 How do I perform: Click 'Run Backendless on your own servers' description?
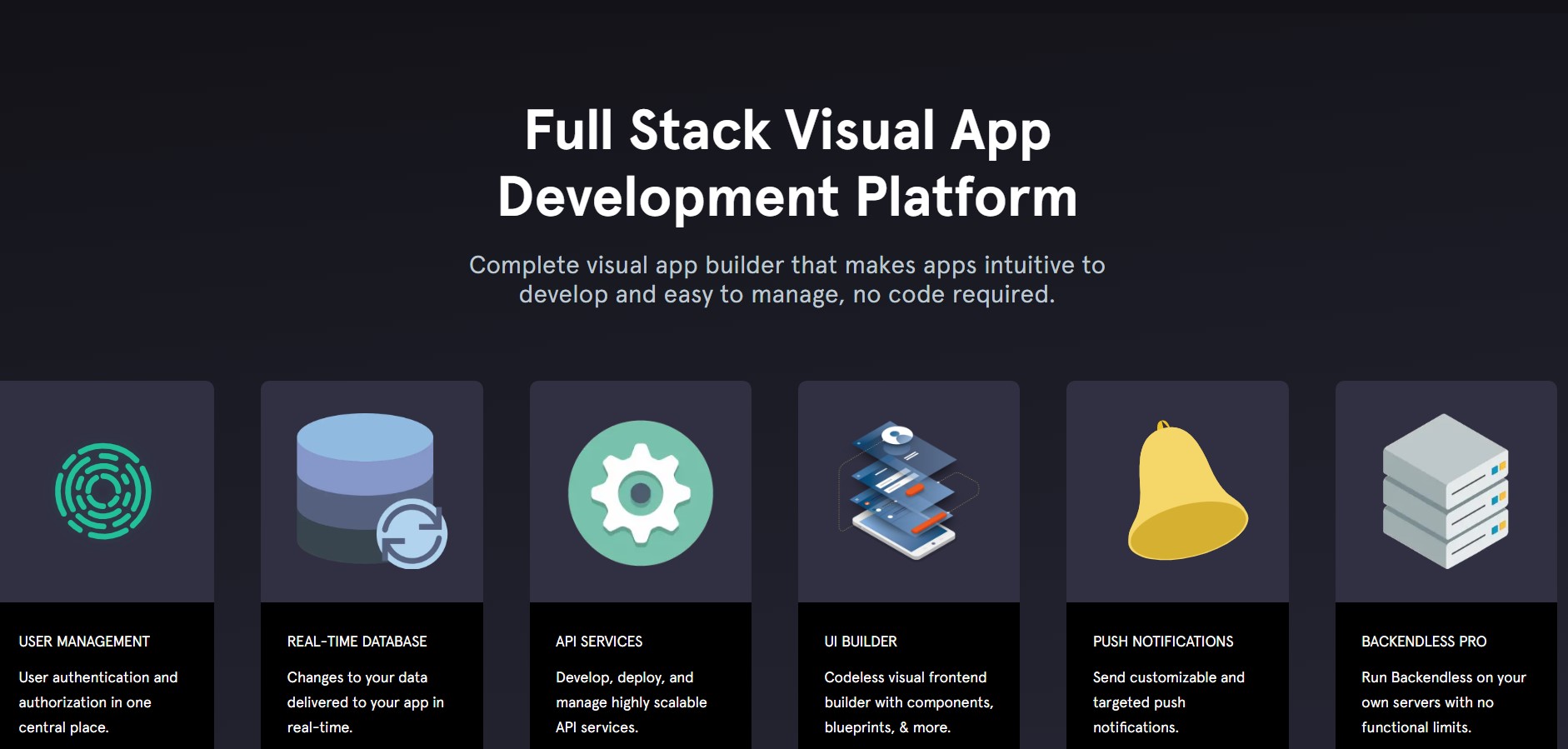point(1444,702)
